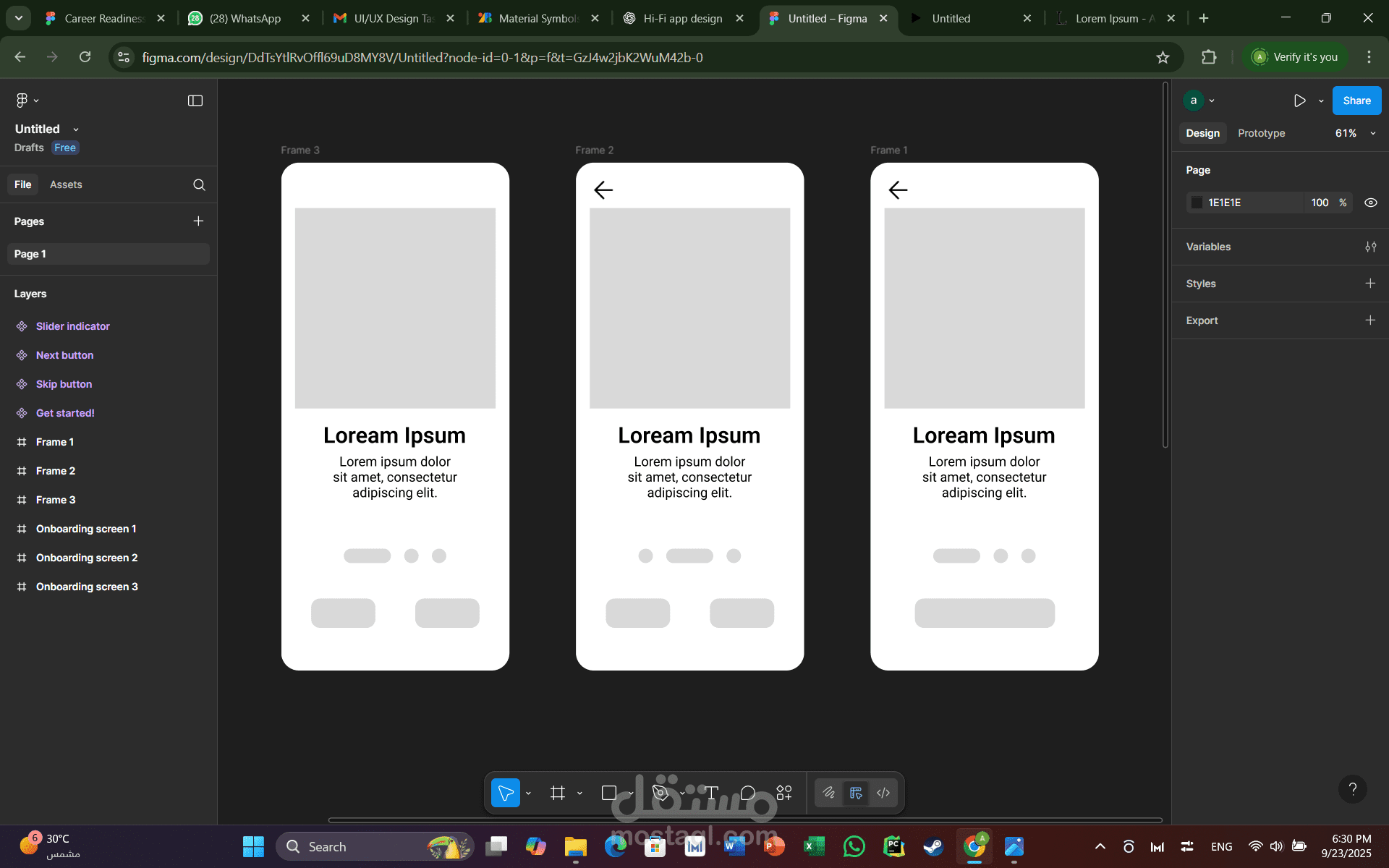Select the Onboarding screen 2 layer
Screen dimensions: 1389x868
point(87,558)
